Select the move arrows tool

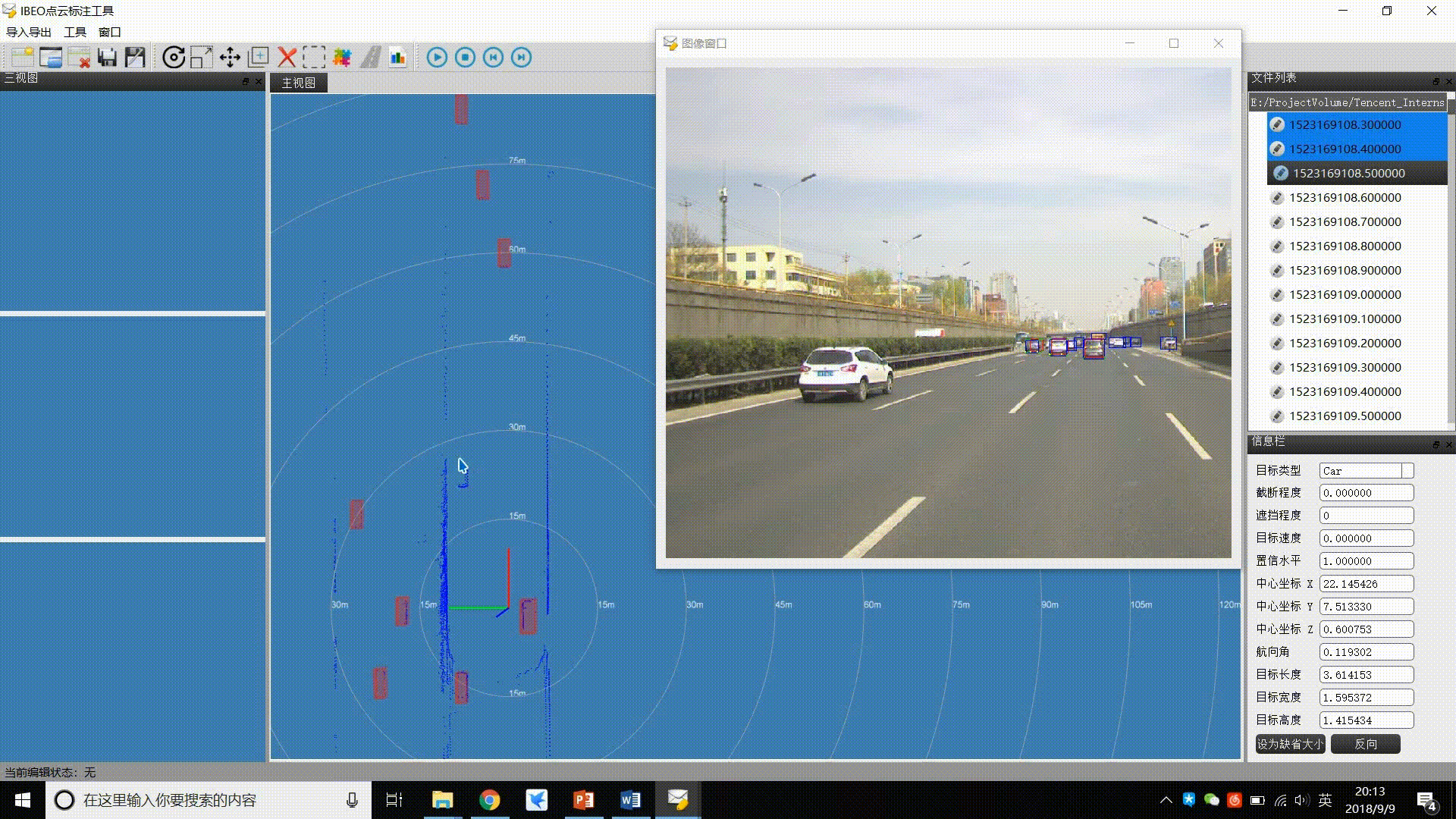click(230, 57)
